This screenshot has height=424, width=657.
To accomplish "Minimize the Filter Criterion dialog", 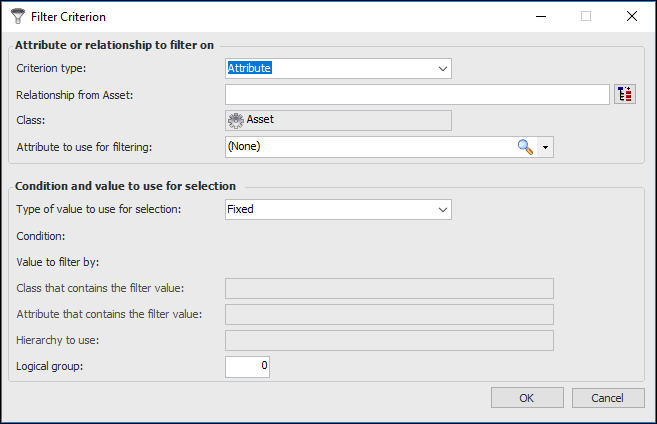I will (541, 17).
